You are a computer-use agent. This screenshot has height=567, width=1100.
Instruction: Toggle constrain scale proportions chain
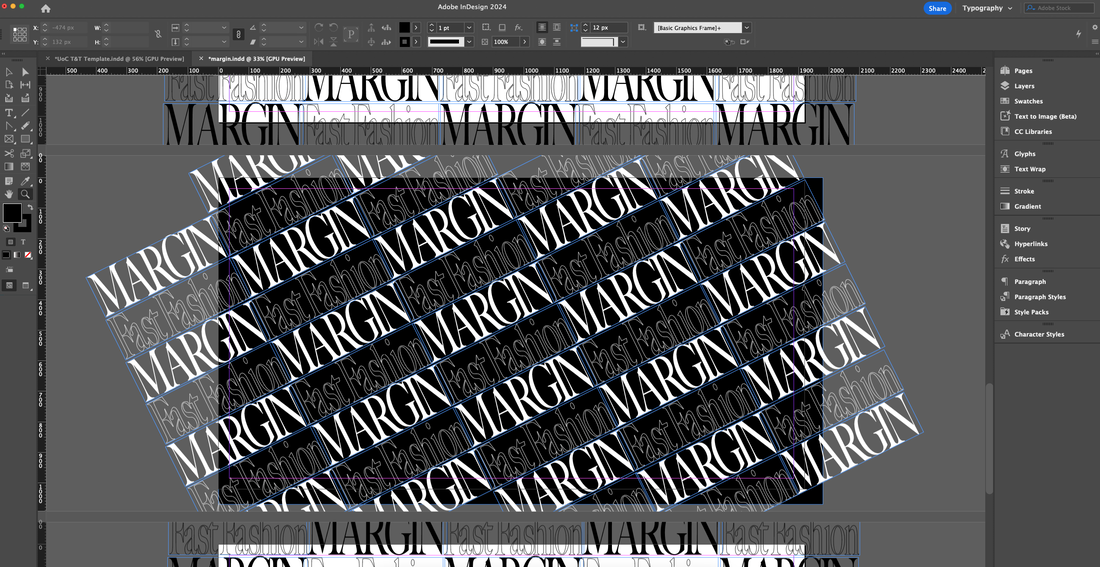[x=238, y=34]
